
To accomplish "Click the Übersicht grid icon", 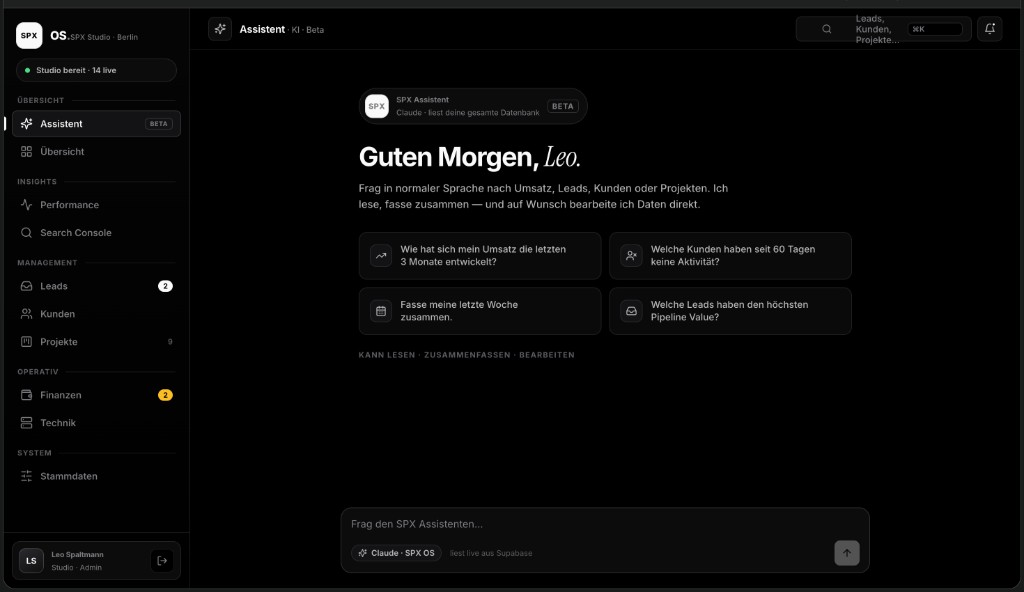I will tap(26, 152).
